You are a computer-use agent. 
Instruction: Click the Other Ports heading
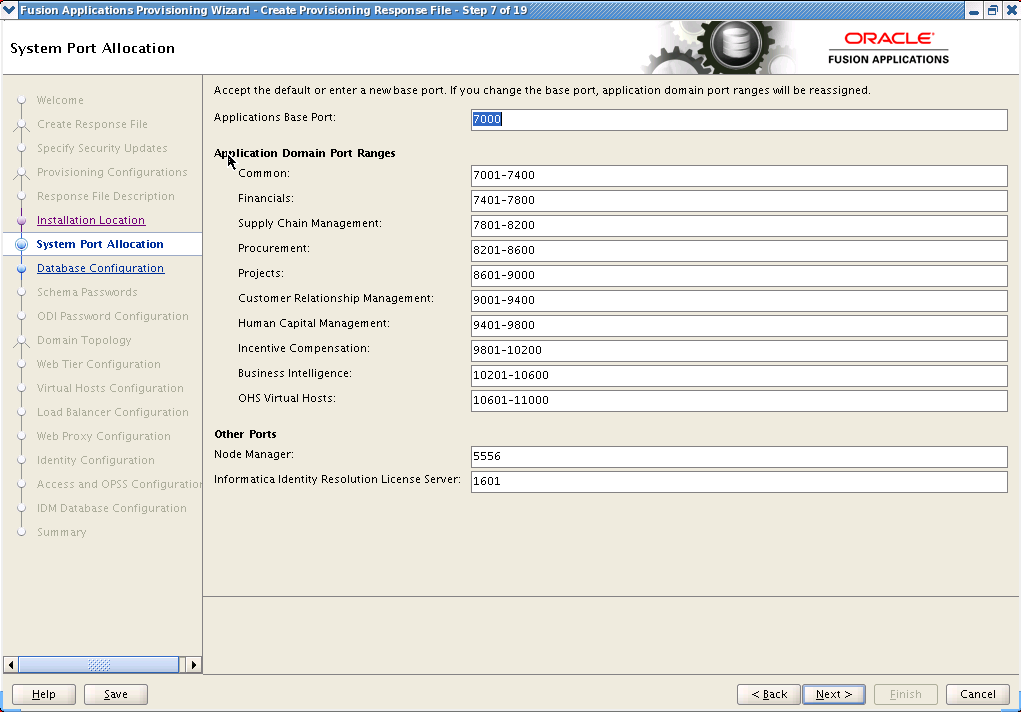pos(245,434)
